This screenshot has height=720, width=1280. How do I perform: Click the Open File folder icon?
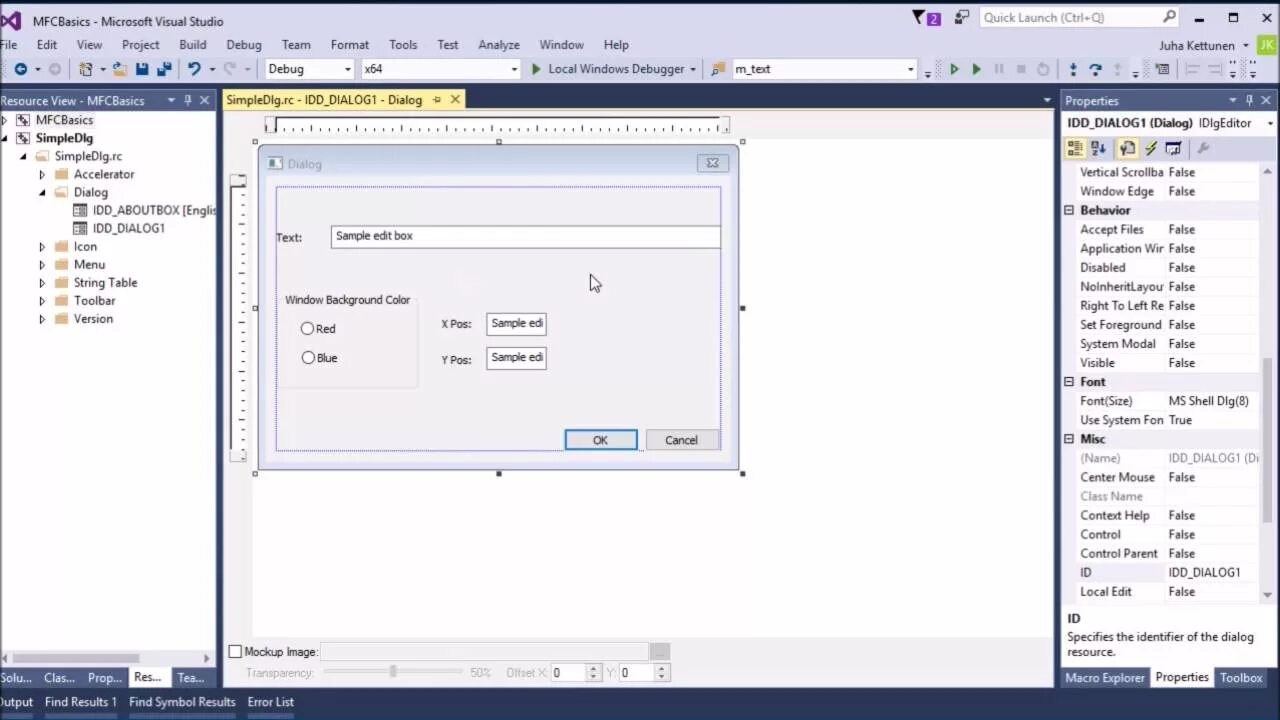pos(120,69)
